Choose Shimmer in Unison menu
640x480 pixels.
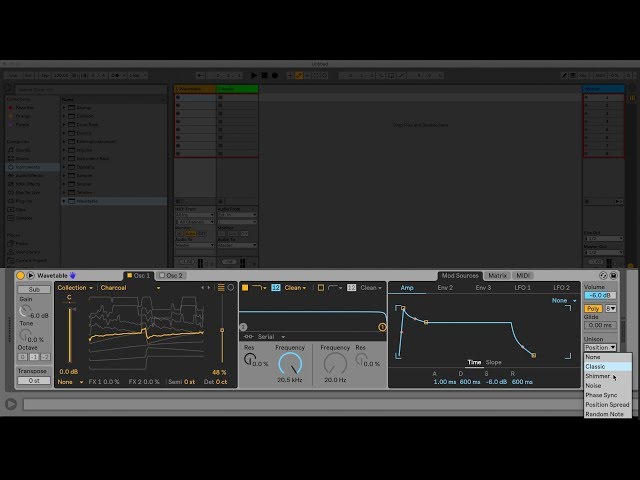(x=608, y=376)
